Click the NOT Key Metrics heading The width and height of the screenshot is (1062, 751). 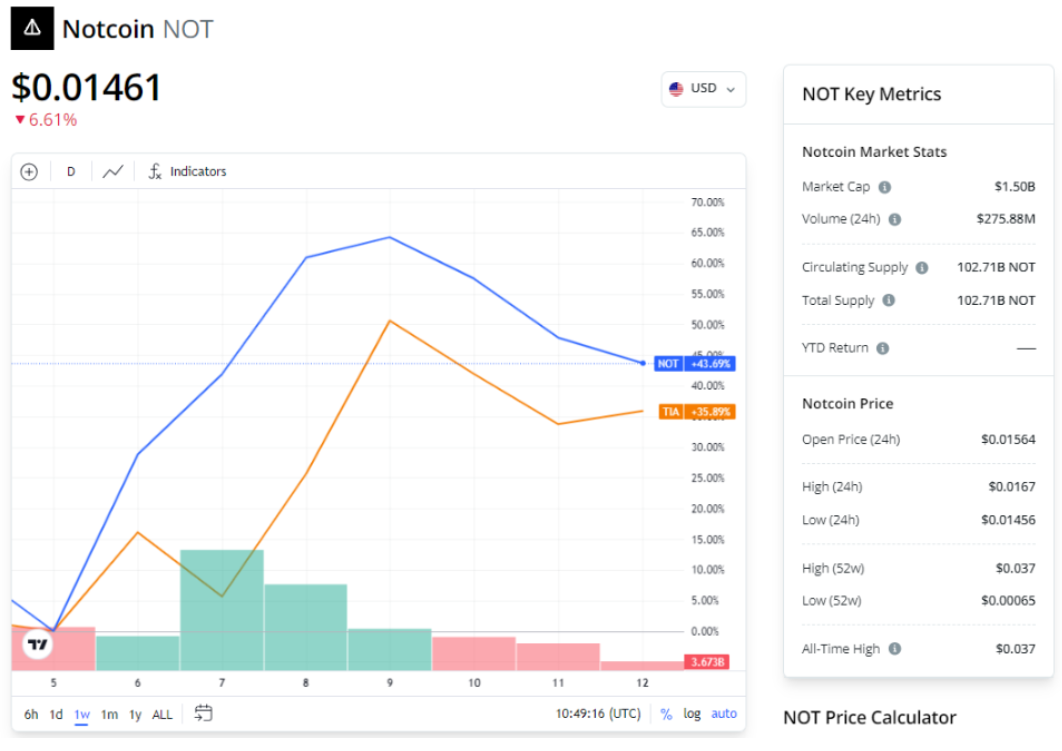pos(871,94)
